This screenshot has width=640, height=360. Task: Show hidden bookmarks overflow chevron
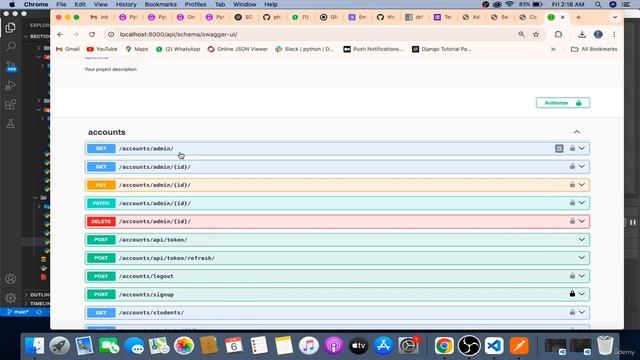pos(553,49)
